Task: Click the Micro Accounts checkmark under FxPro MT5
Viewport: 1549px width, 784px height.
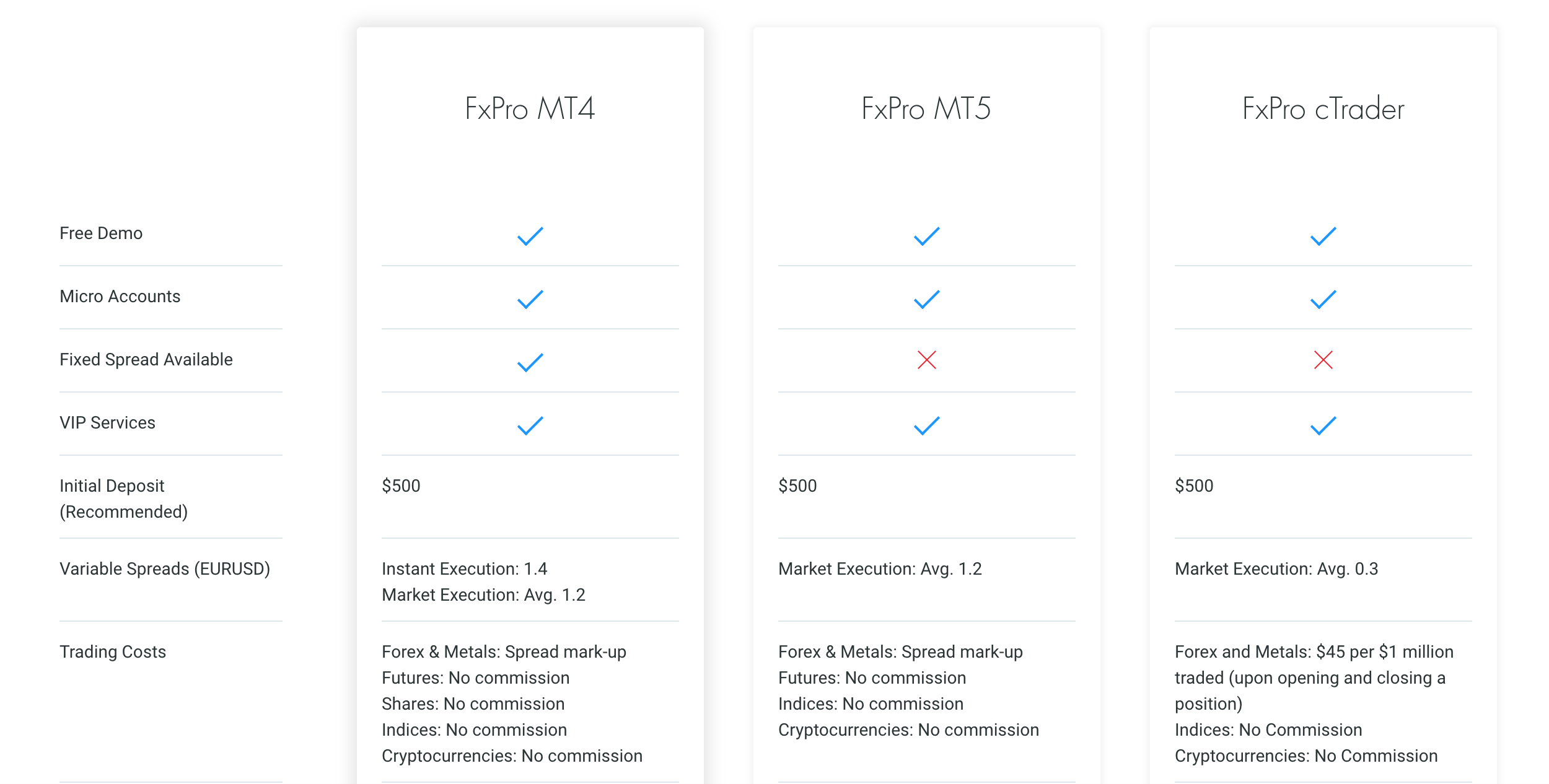Action: (927, 299)
